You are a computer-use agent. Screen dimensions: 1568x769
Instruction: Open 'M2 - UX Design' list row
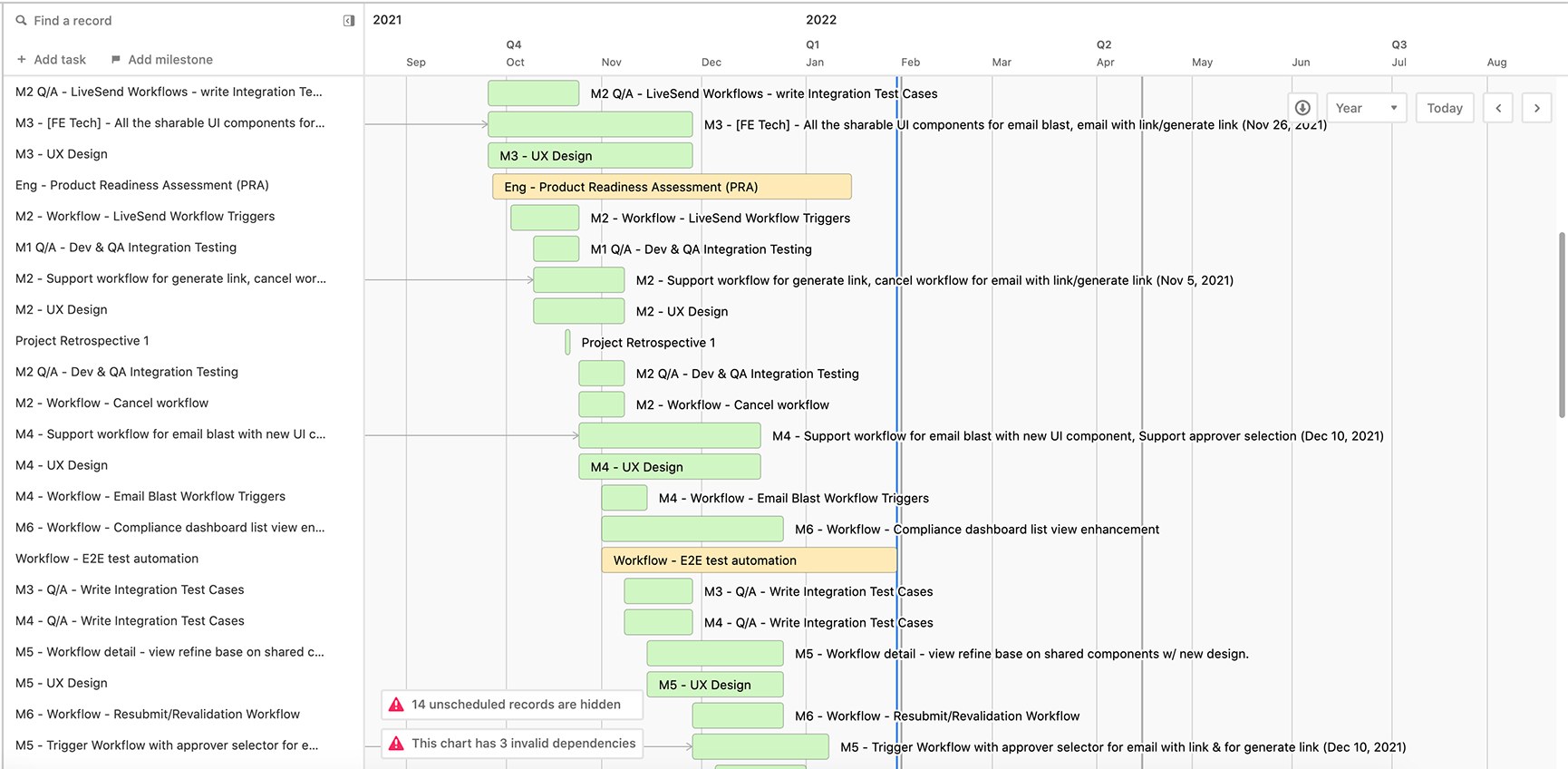click(182, 309)
